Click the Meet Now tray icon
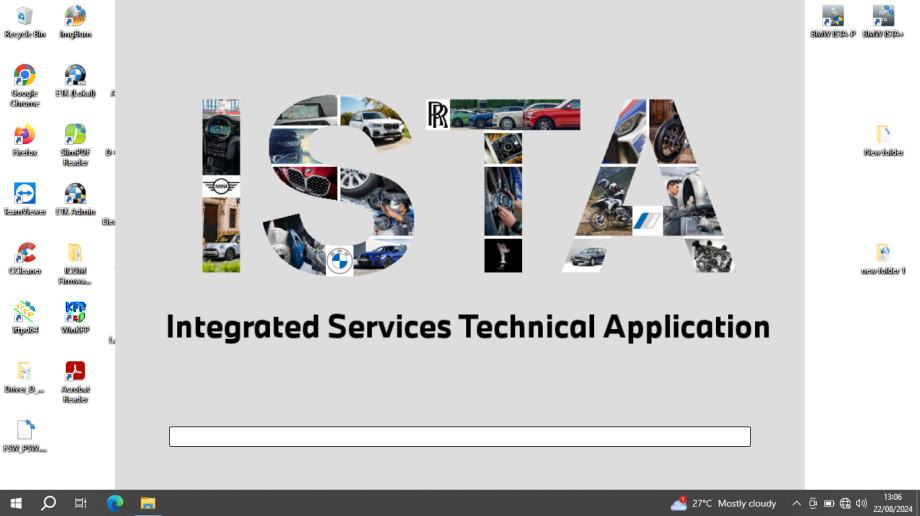The height and width of the screenshot is (516, 920). point(813,503)
